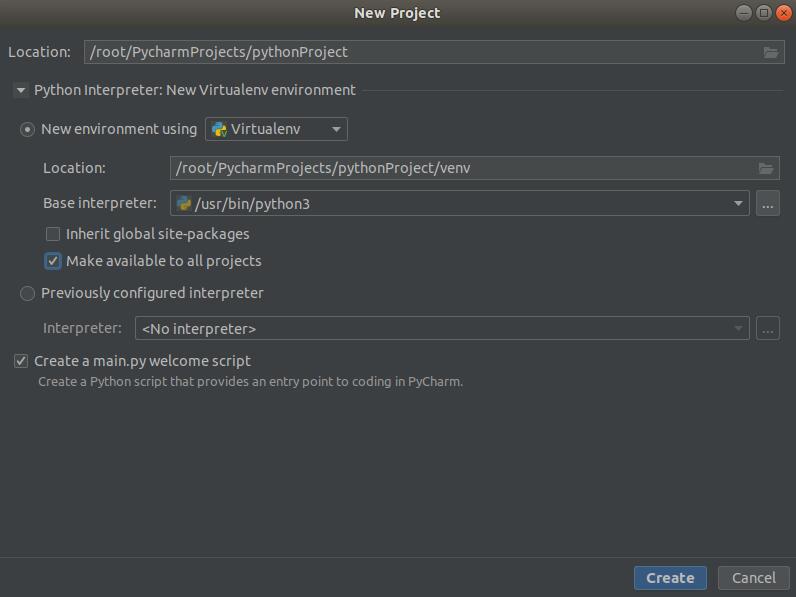Image resolution: width=796 pixels, height=597 pixels.
Task: Uncheck Make available to all projects
Action: click(53, 261)
